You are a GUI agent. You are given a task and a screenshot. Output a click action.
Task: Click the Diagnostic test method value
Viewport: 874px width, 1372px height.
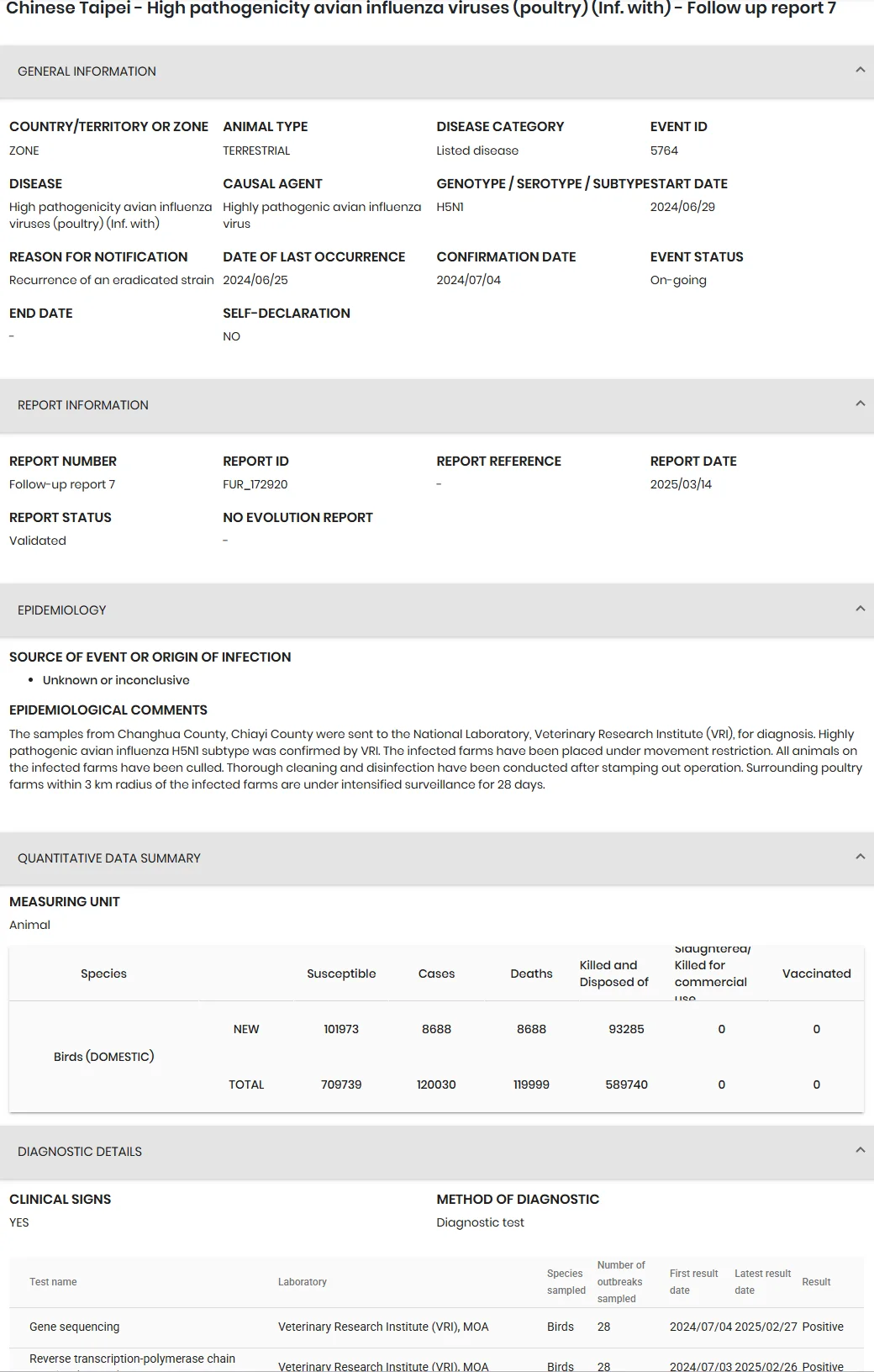[x=480, y=1222]
